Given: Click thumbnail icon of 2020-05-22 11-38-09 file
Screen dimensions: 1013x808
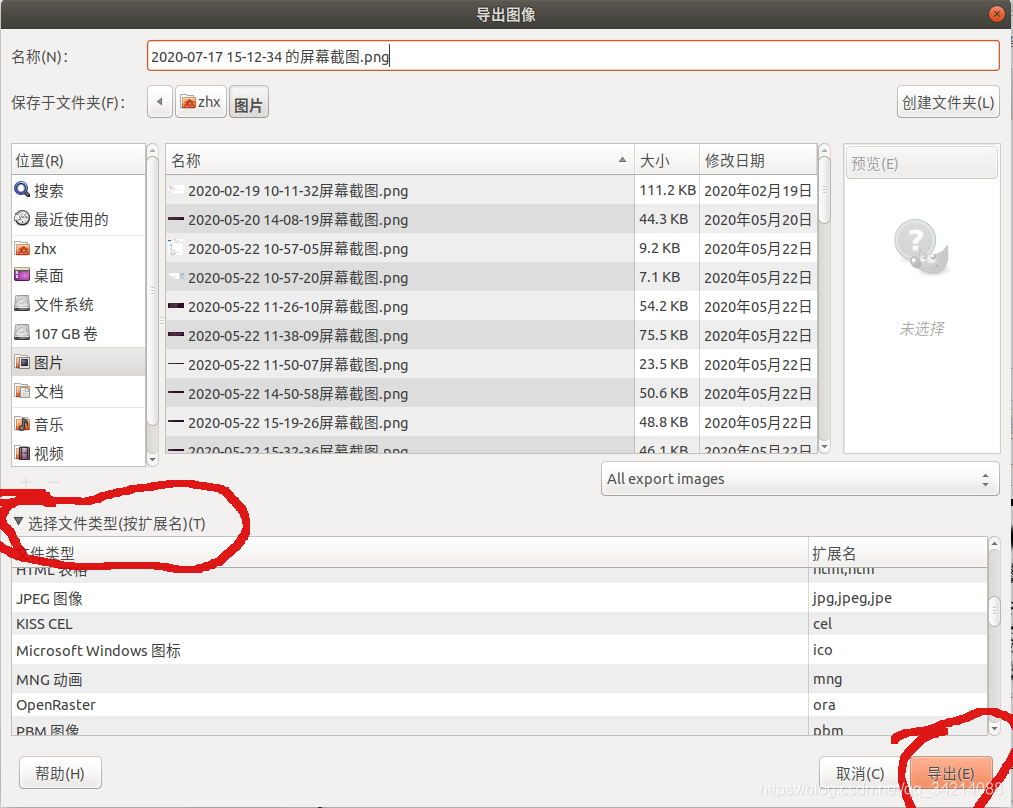Looking at the screenshot, I should pyautogui.click(x=176, y=335).
